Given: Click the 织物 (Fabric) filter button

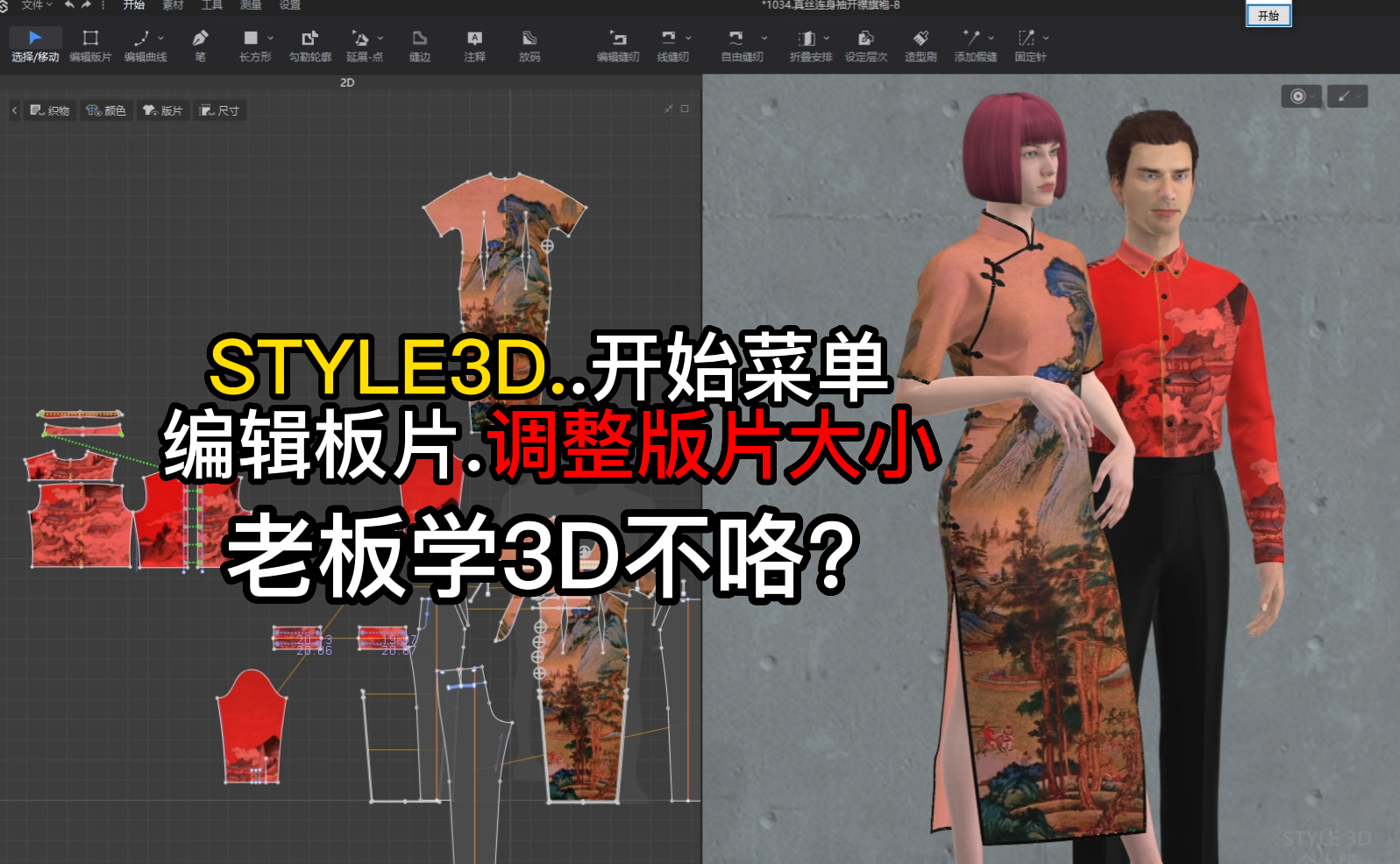Looking at the screenshot, I should coord(50,110).
